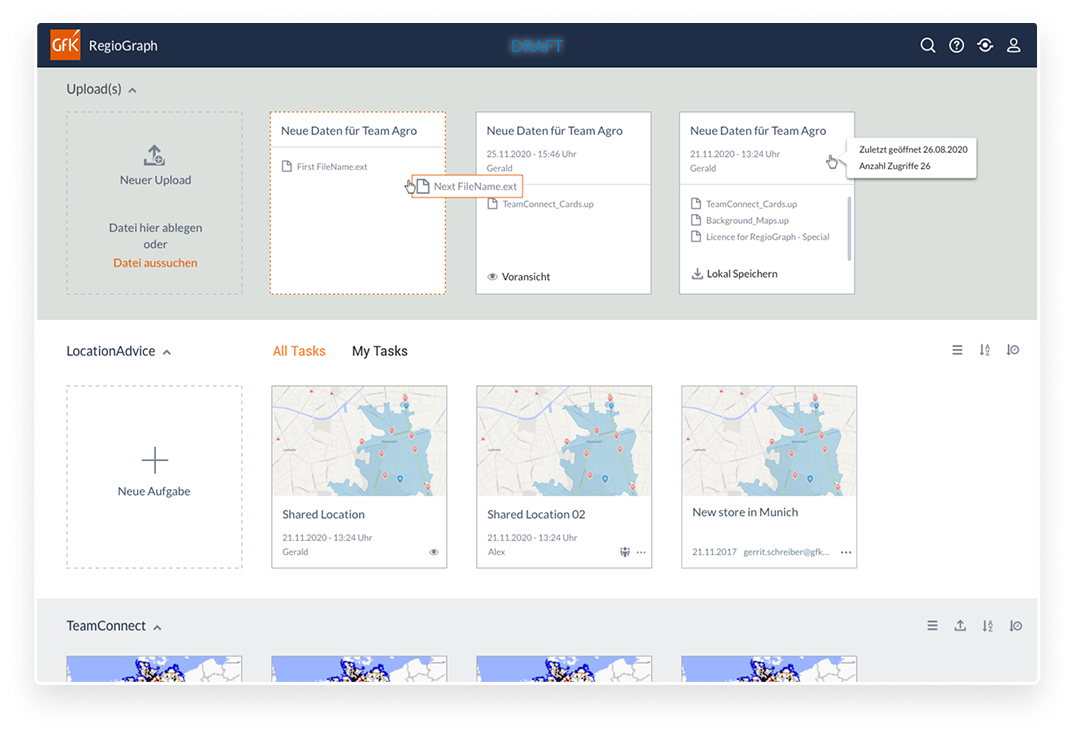The image size is (1075, 734).
Task: Click the Datei aussuchen link
Action: click(x=155, y=263)
